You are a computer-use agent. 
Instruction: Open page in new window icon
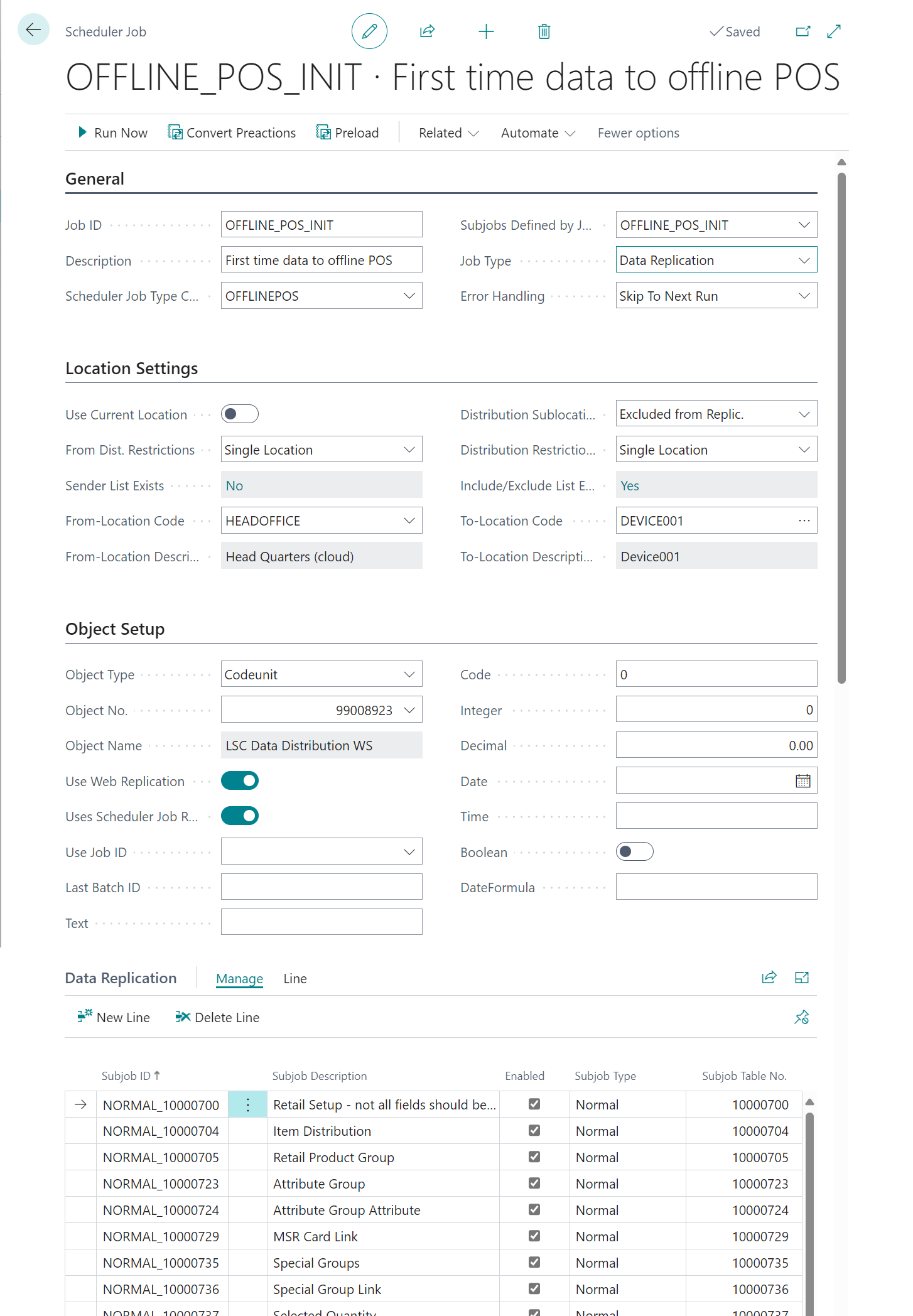click(802, 31)
